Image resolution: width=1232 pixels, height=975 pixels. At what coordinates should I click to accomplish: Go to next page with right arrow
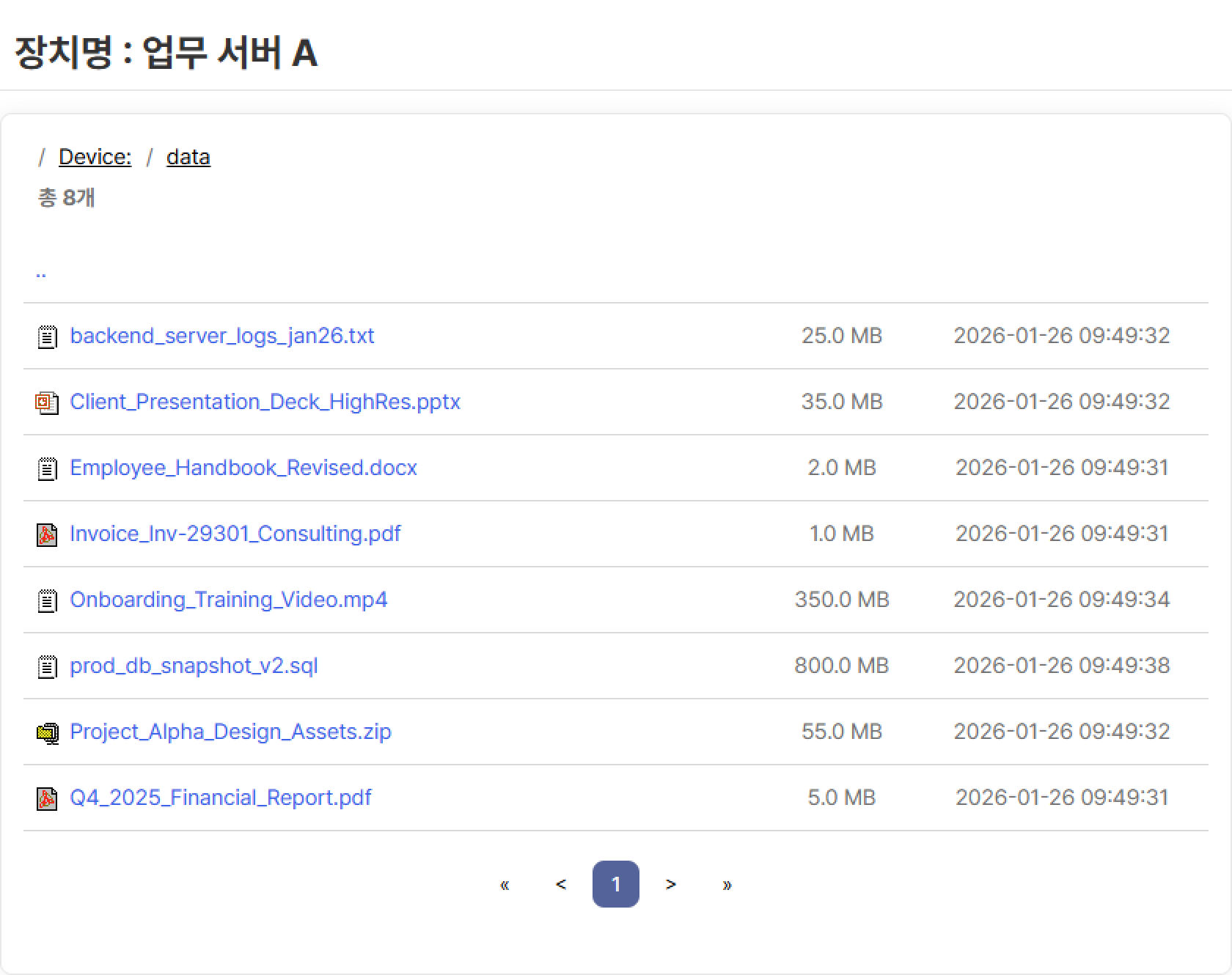[670, 884]
